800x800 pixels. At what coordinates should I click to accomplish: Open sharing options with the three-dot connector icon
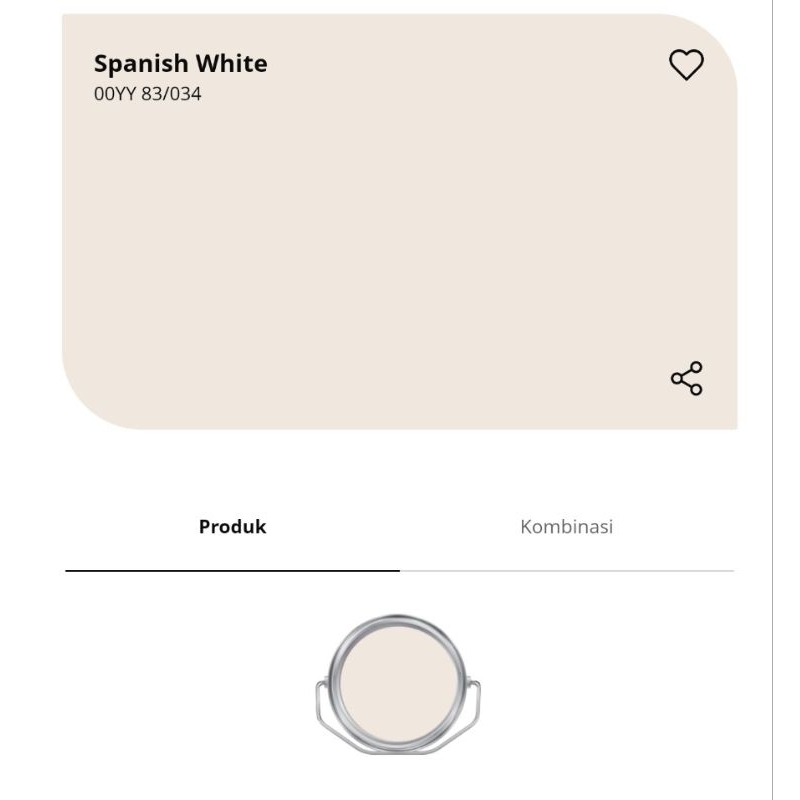[686, 378]
